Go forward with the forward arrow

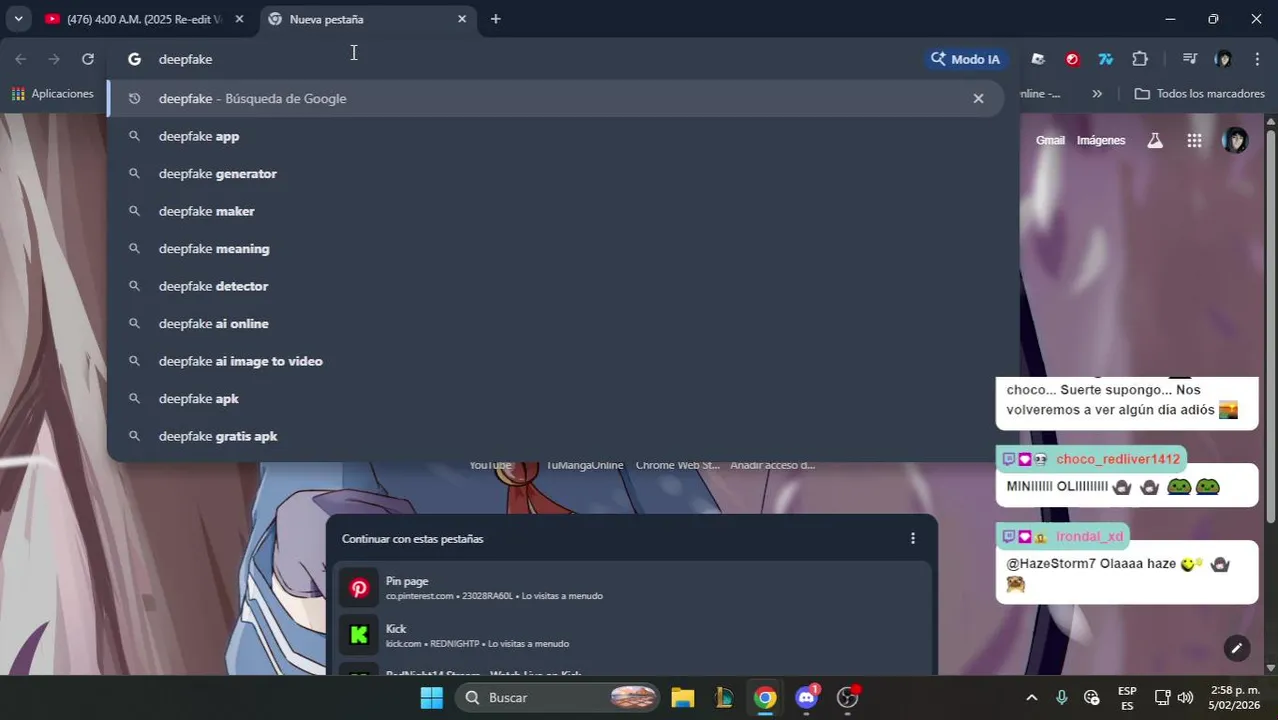coord(54,59)
